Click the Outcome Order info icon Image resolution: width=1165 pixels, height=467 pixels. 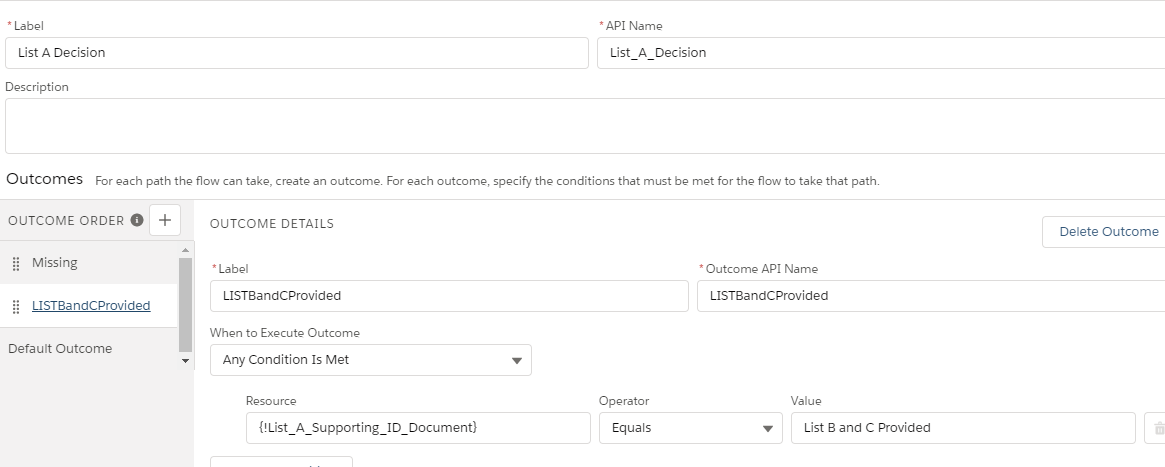point(137,221)
